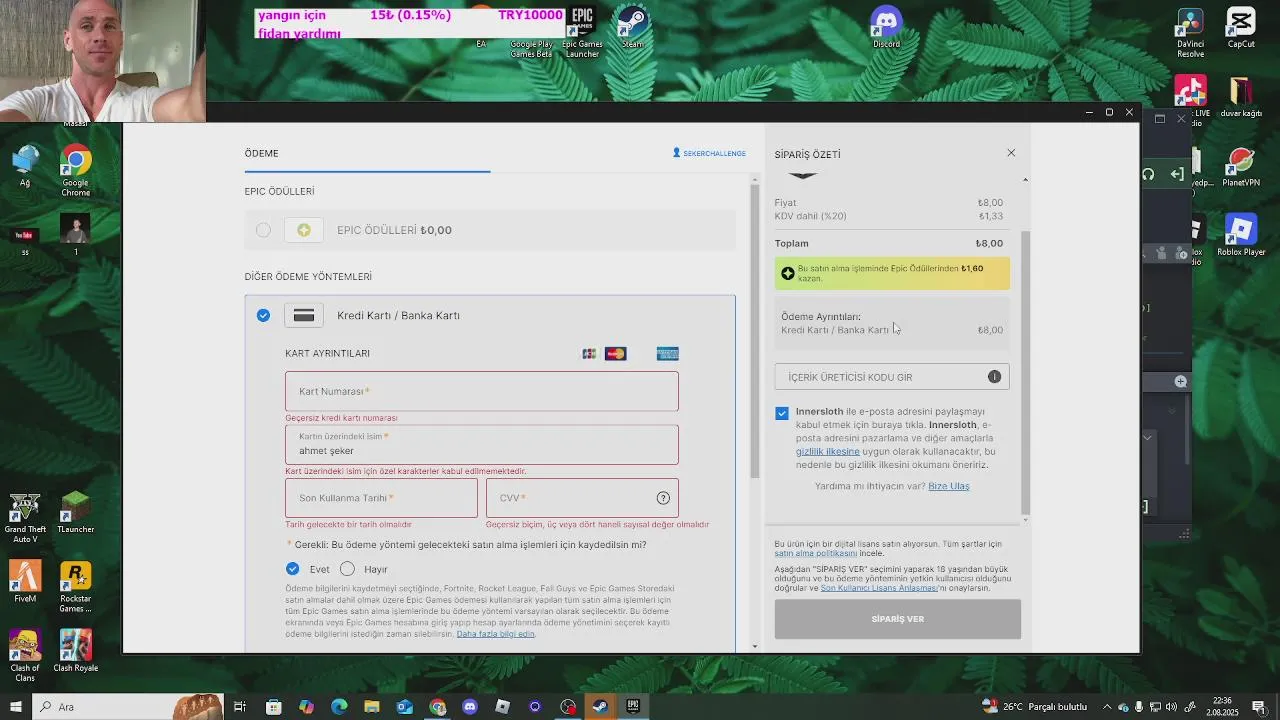
Task: Open the notification center icon
Action: click(1259, 707)
